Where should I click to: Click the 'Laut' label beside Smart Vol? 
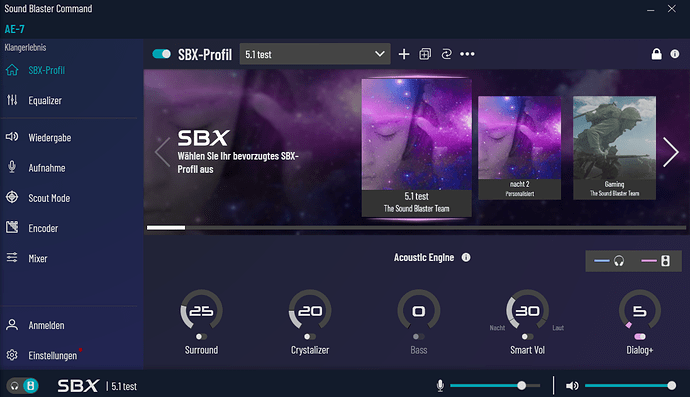tap(558, 328)
